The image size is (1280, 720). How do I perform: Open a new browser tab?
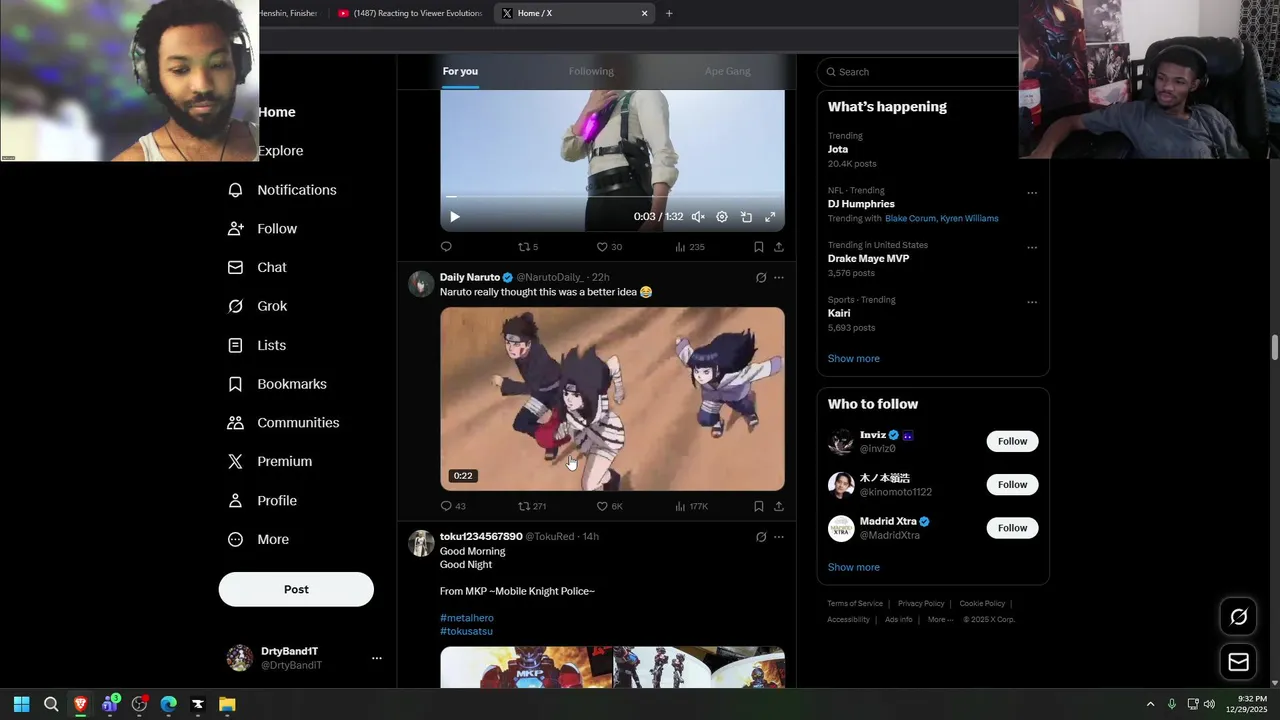[x=669, y=13]
